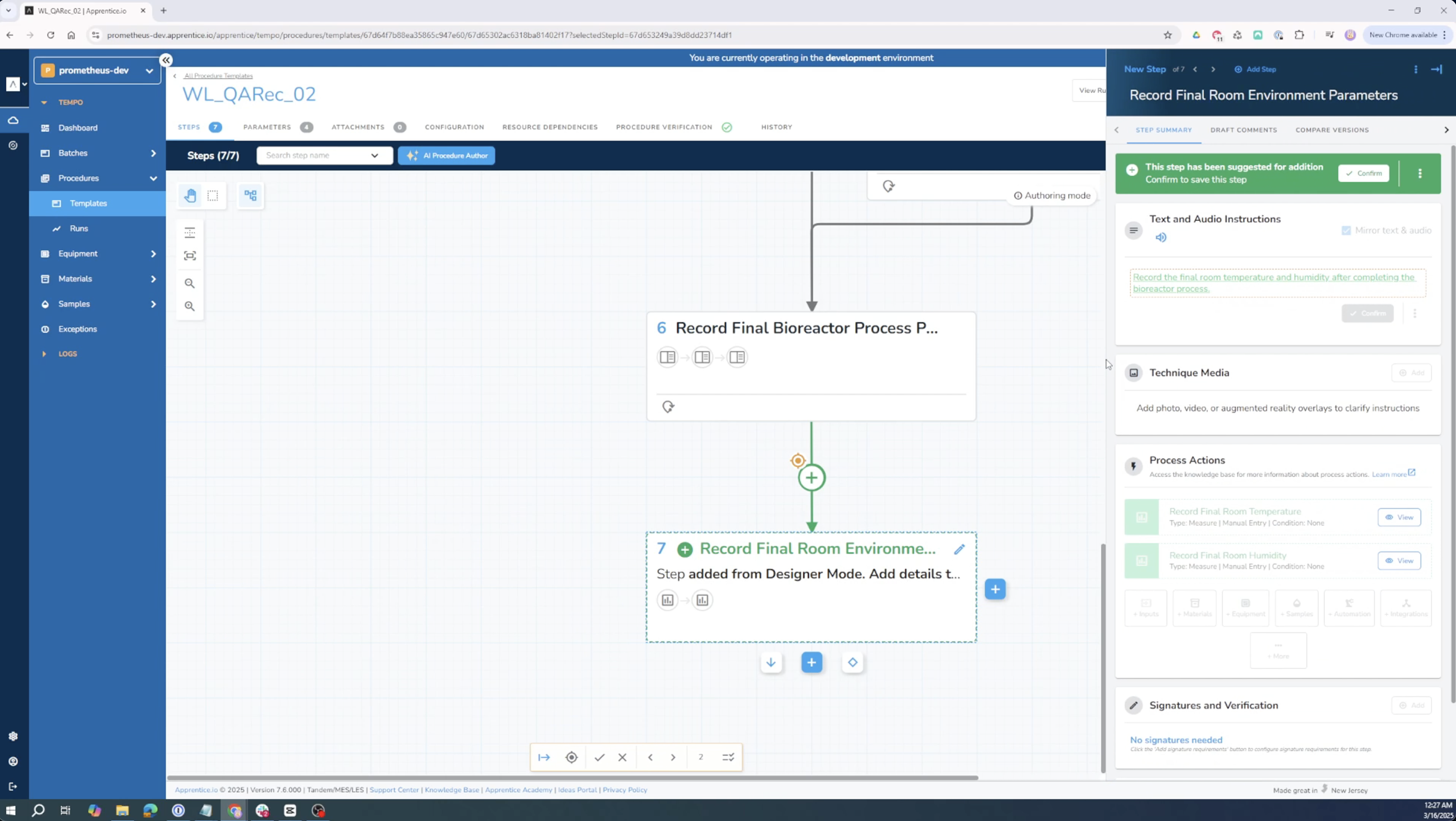This screenshot has height=821, width=1456.
Task: Click the align steps icon
Action: pos(190,232)
